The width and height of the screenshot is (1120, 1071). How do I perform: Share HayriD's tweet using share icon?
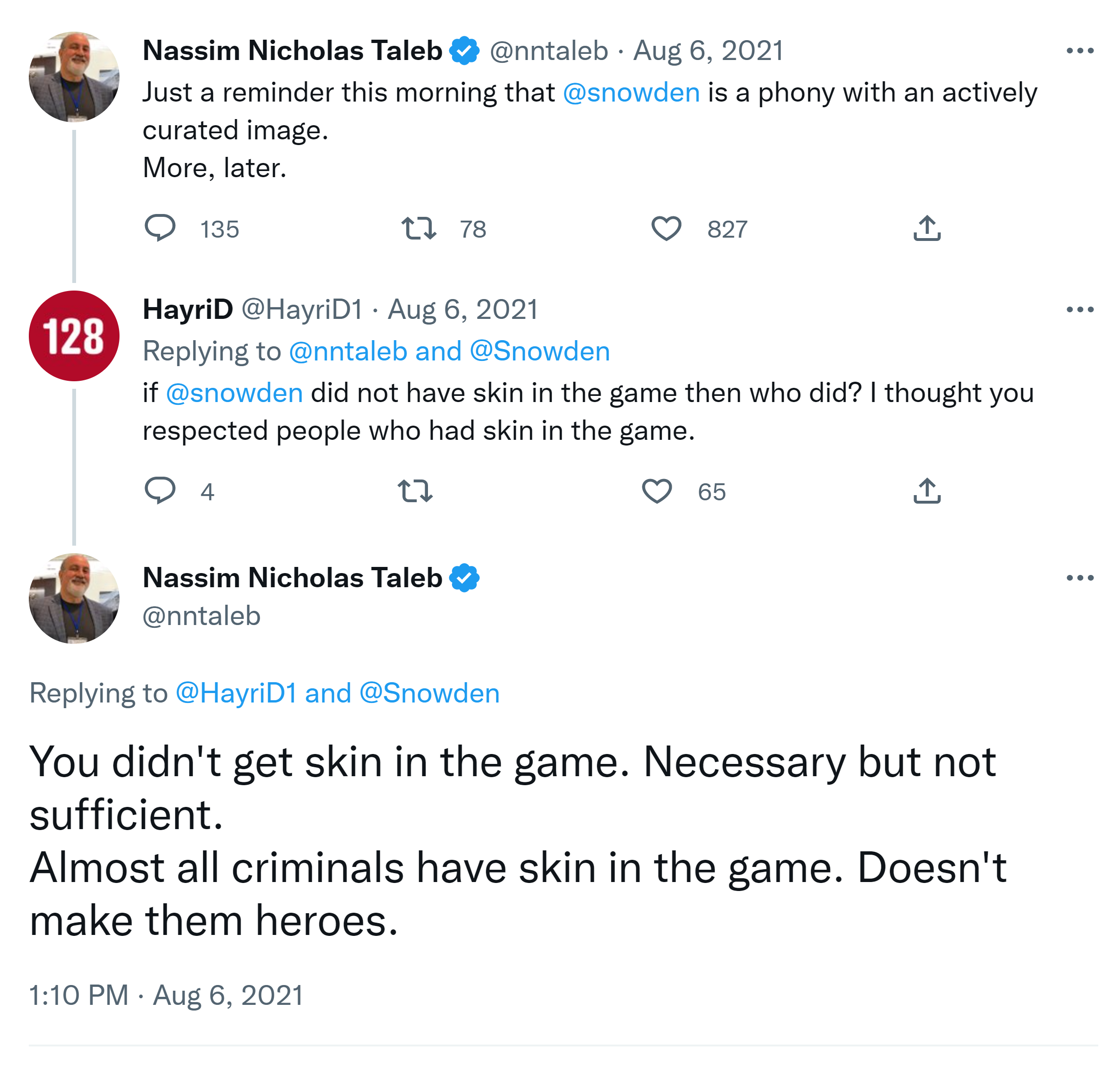[x=926, y=491]
